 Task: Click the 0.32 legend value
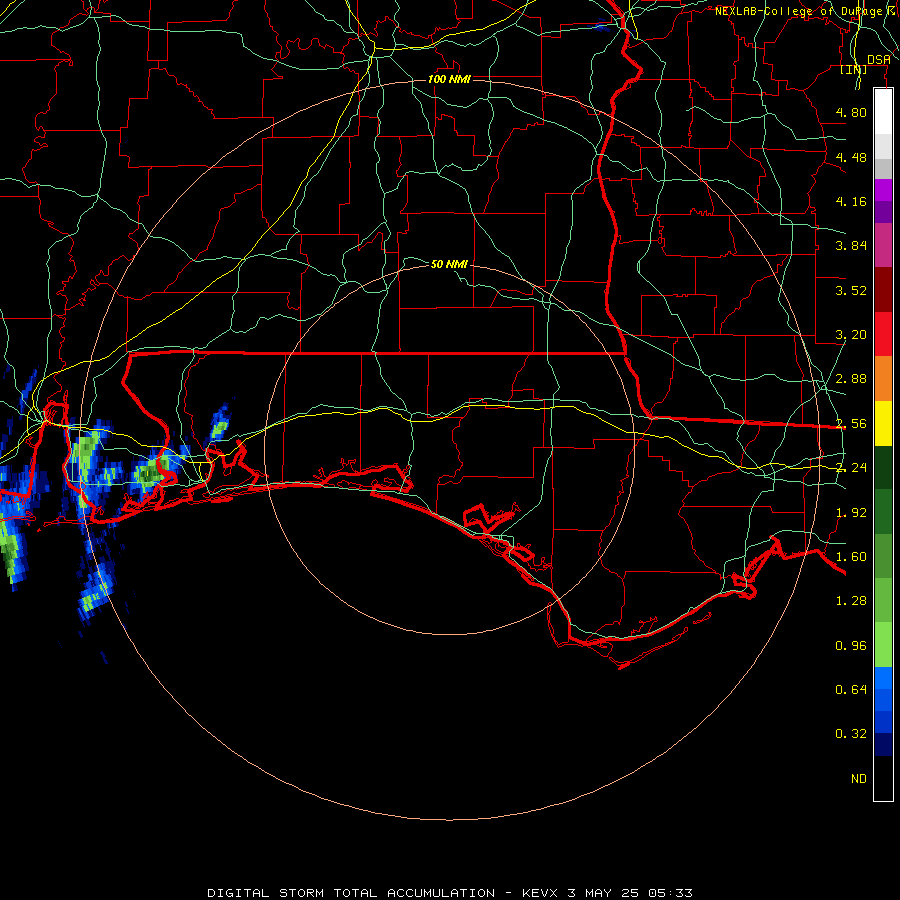[851, 734]
